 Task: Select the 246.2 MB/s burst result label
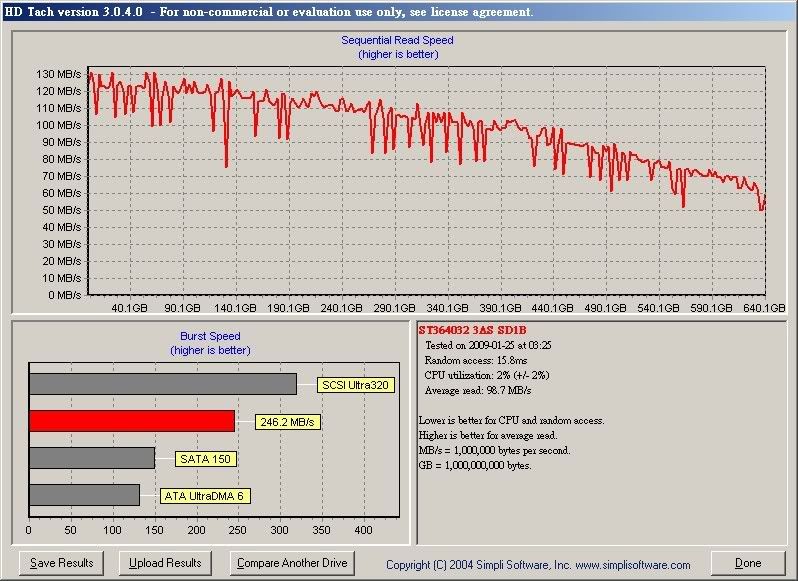coord(289,422)
